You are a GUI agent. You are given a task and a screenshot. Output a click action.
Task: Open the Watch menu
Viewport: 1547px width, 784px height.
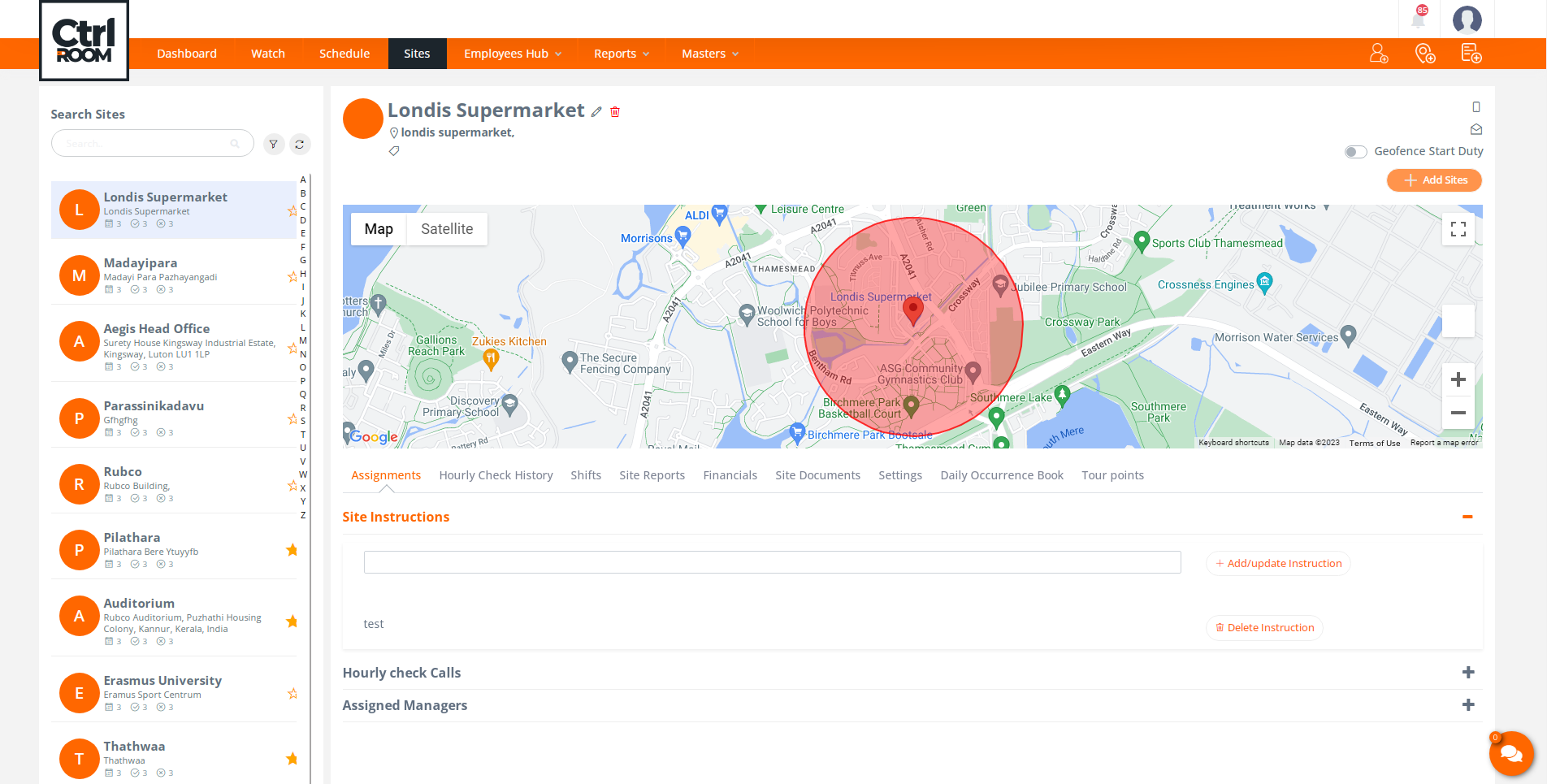268,54
